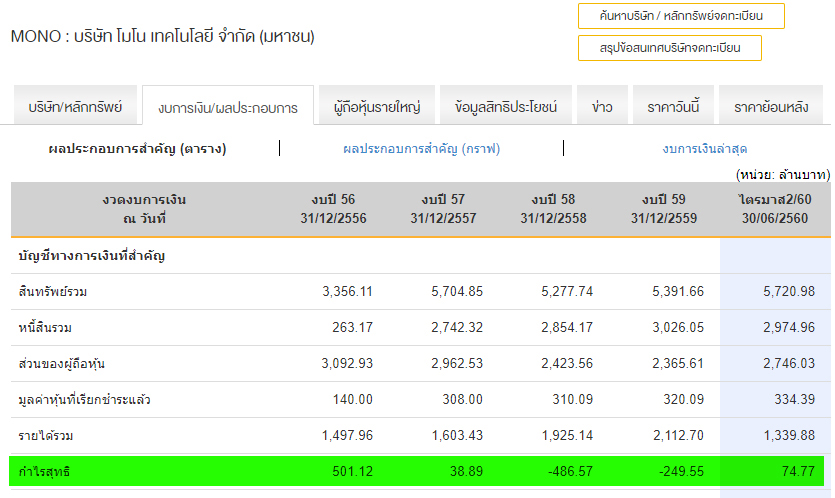Image resolution: width=835 pixels, height=498 pixels.
Task: Click liabilities value 263.17
Action: [x=353, y=327]
